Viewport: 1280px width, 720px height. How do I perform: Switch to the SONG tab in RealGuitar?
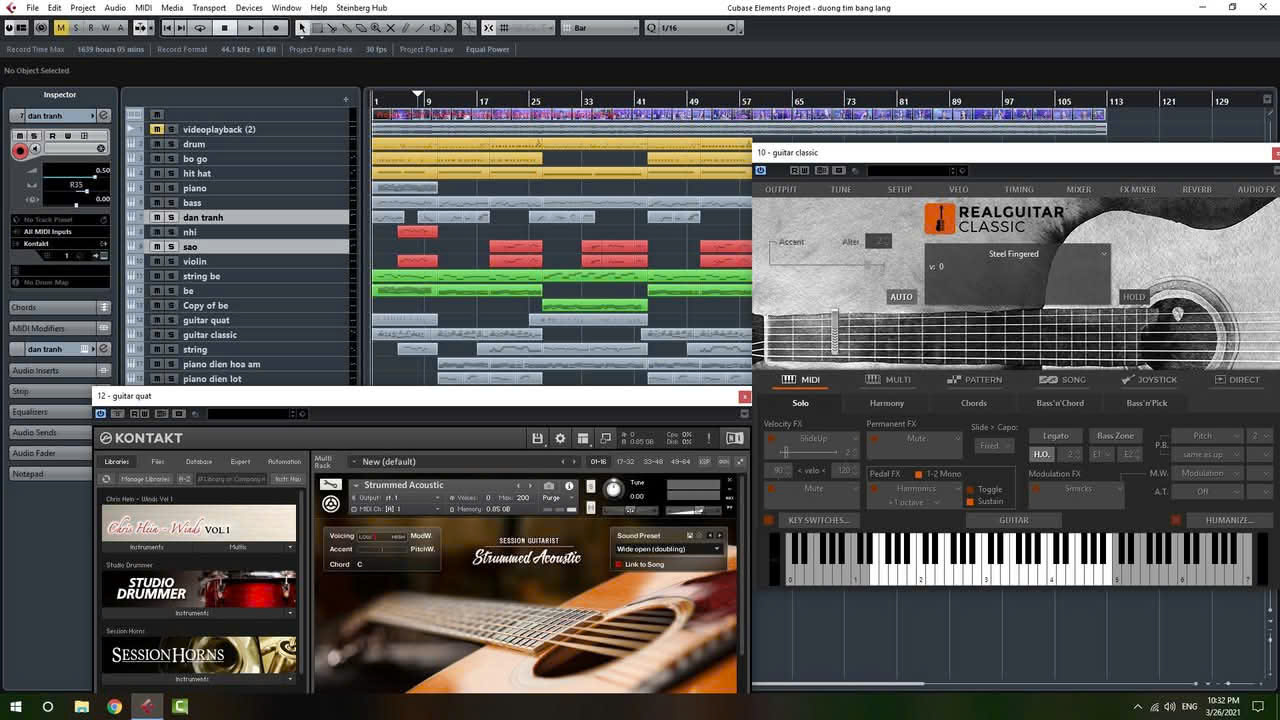pos(1063,380)
